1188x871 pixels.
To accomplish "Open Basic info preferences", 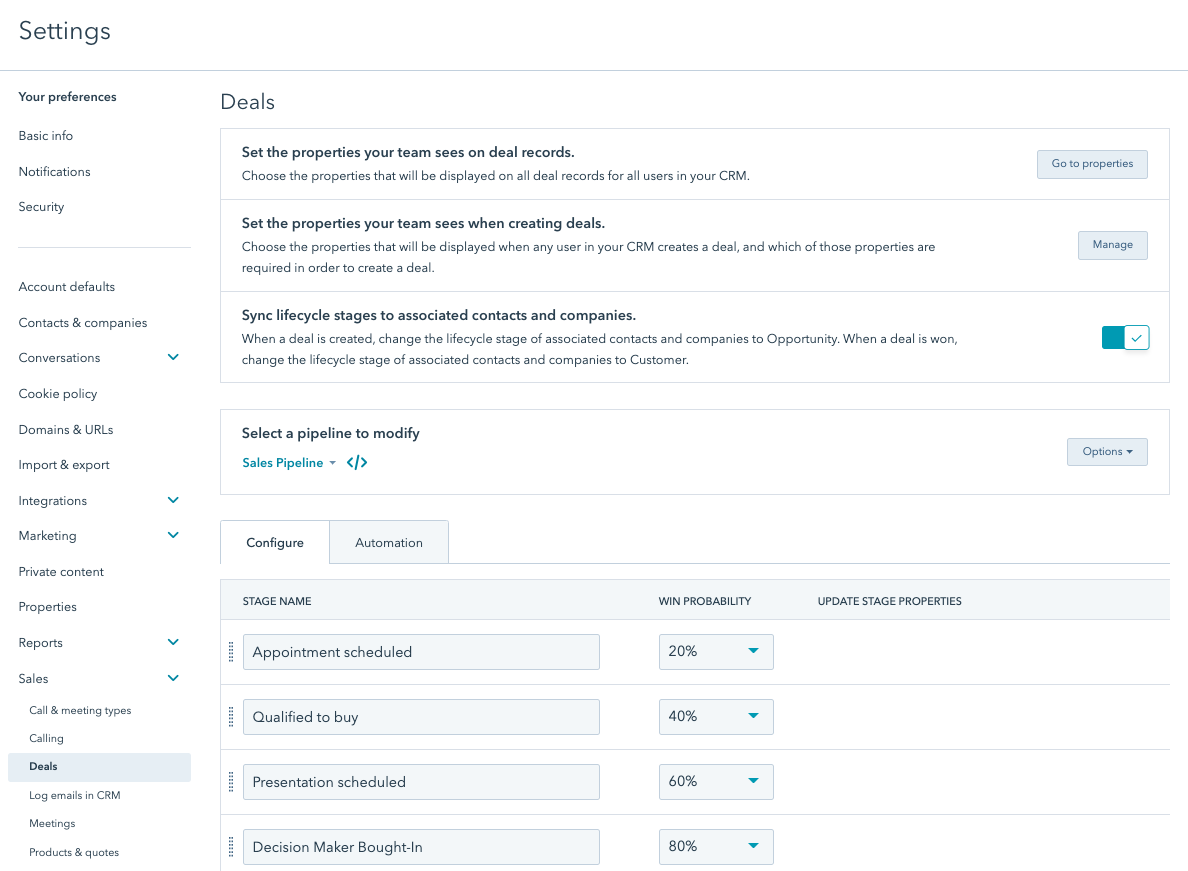I will coord(44,135).
